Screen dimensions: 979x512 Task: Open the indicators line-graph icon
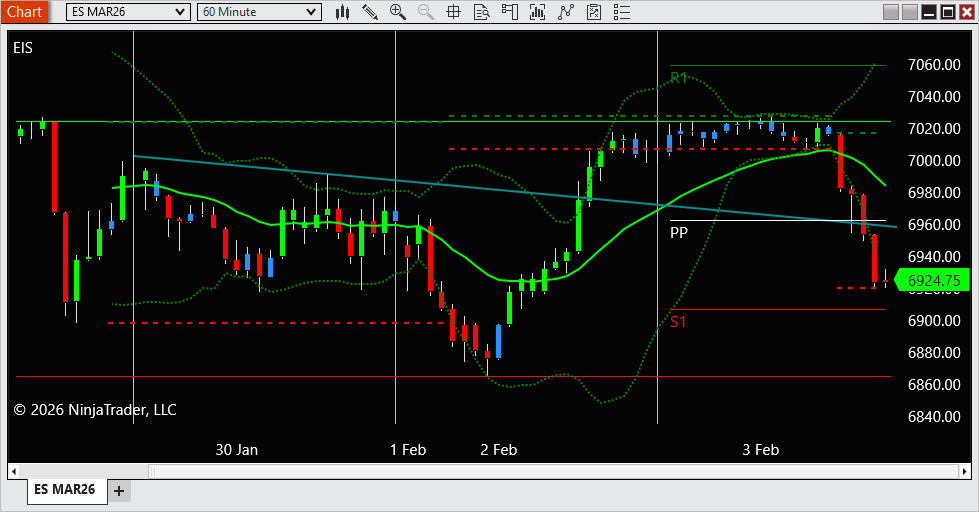coord(566,12)
